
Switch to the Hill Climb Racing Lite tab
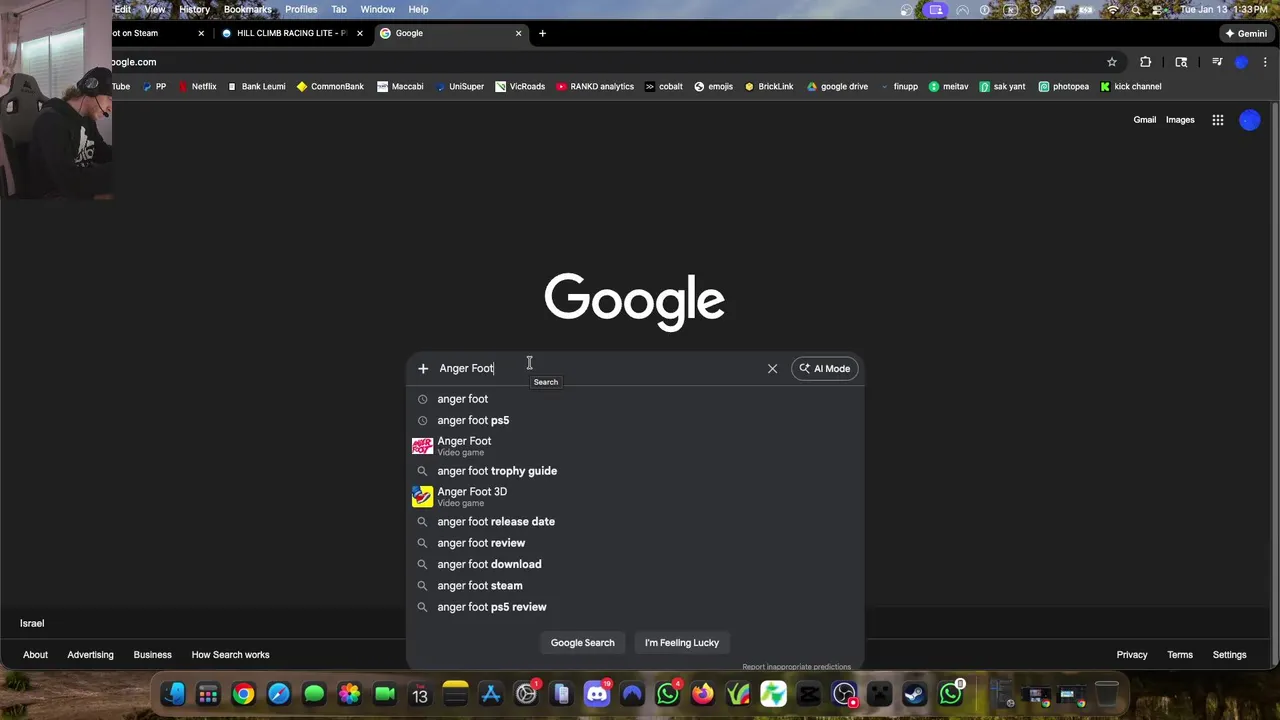click(293, 33)
